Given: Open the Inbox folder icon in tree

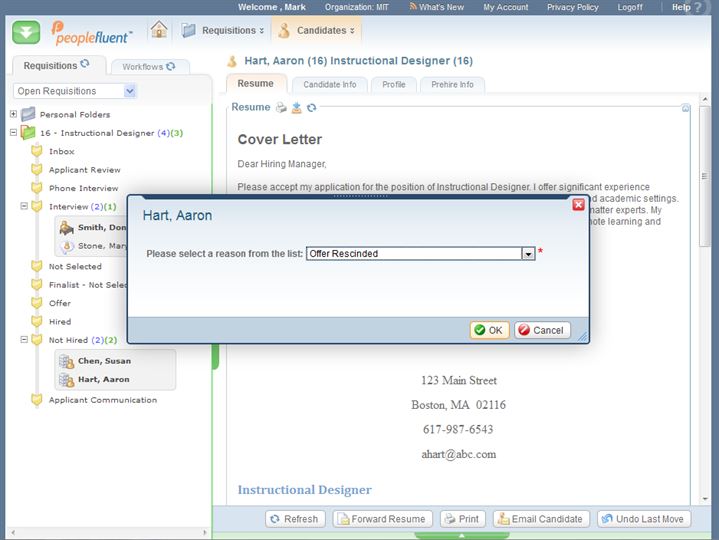Looking at the screenshot, I should (x=37, y=151).
